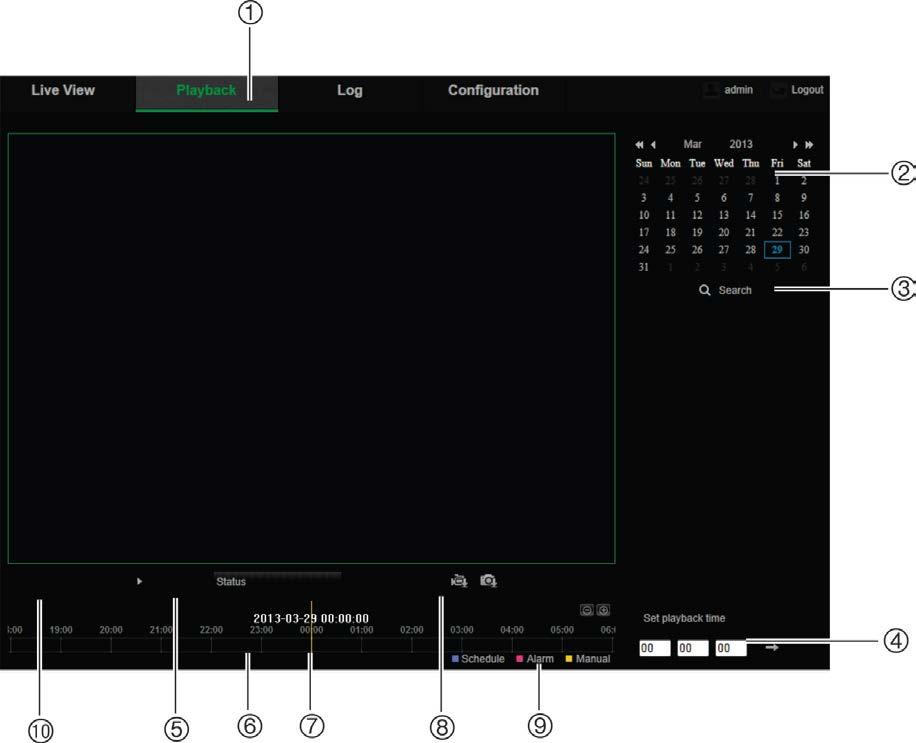
Task: Click the month label Mar
Action: click(x=692, y=144)
